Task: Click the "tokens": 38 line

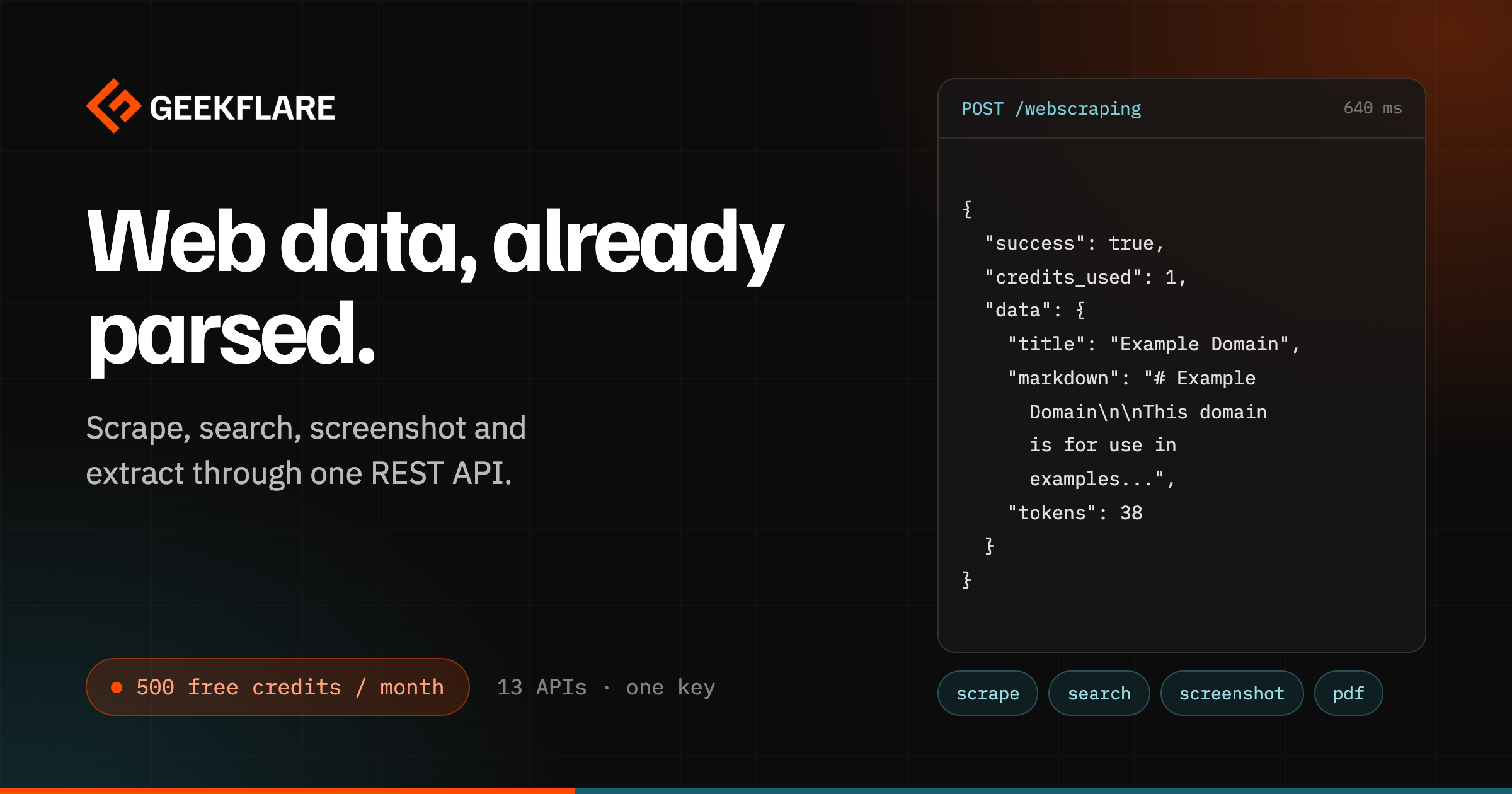Action: pos(1075,513)
